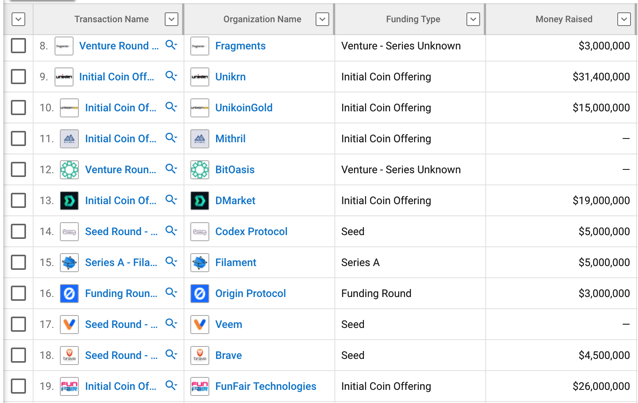The height and width of the screenshot is (403, 638).
Task: Open the Filament organization link
Action: pos(236,263)
